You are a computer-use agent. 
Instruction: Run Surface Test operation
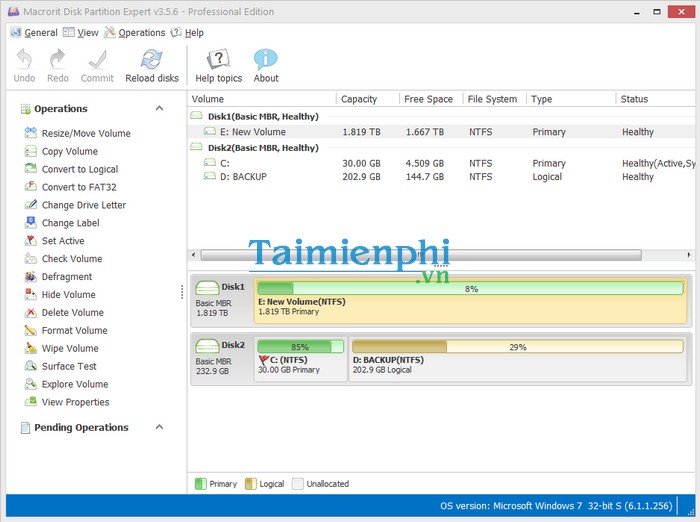(x=69, y=366)
